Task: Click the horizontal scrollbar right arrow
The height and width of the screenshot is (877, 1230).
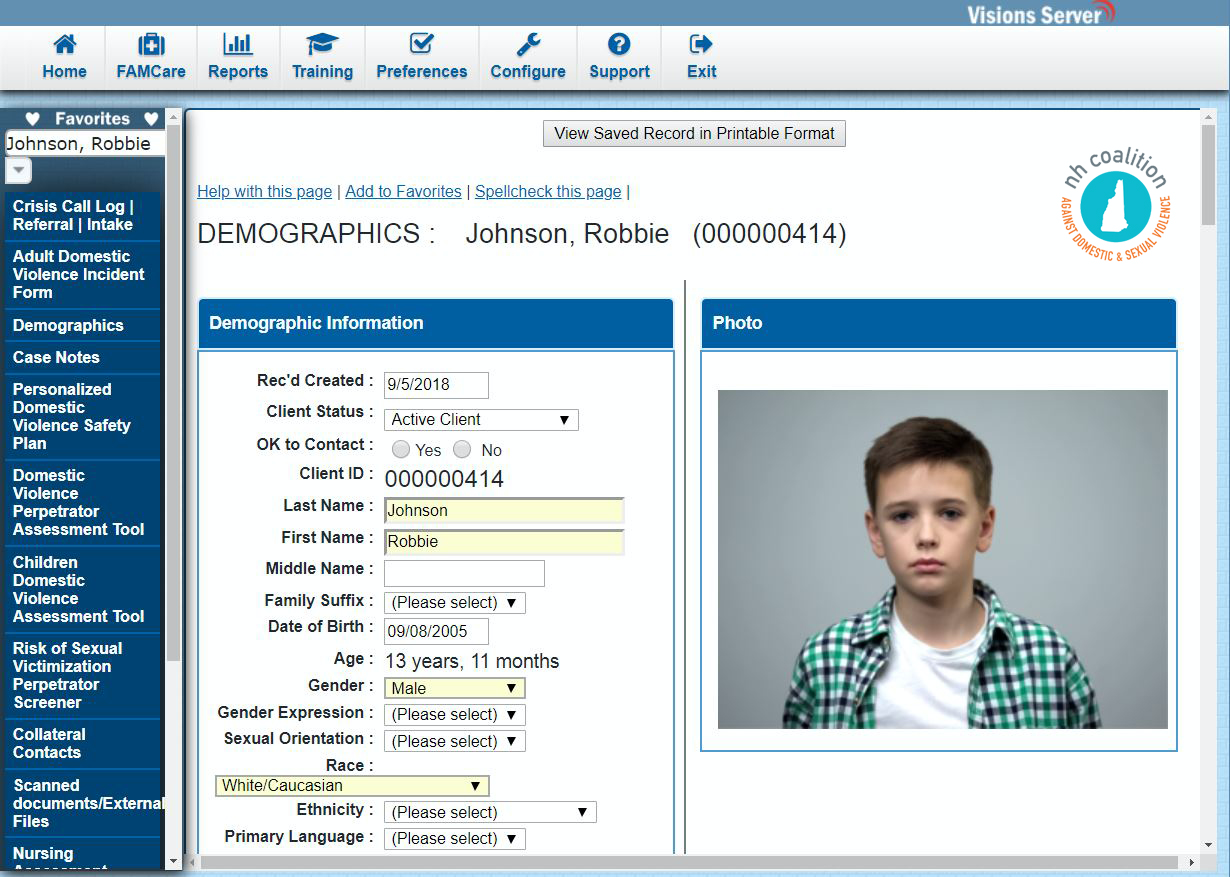Action: (x=1191, y=862)
